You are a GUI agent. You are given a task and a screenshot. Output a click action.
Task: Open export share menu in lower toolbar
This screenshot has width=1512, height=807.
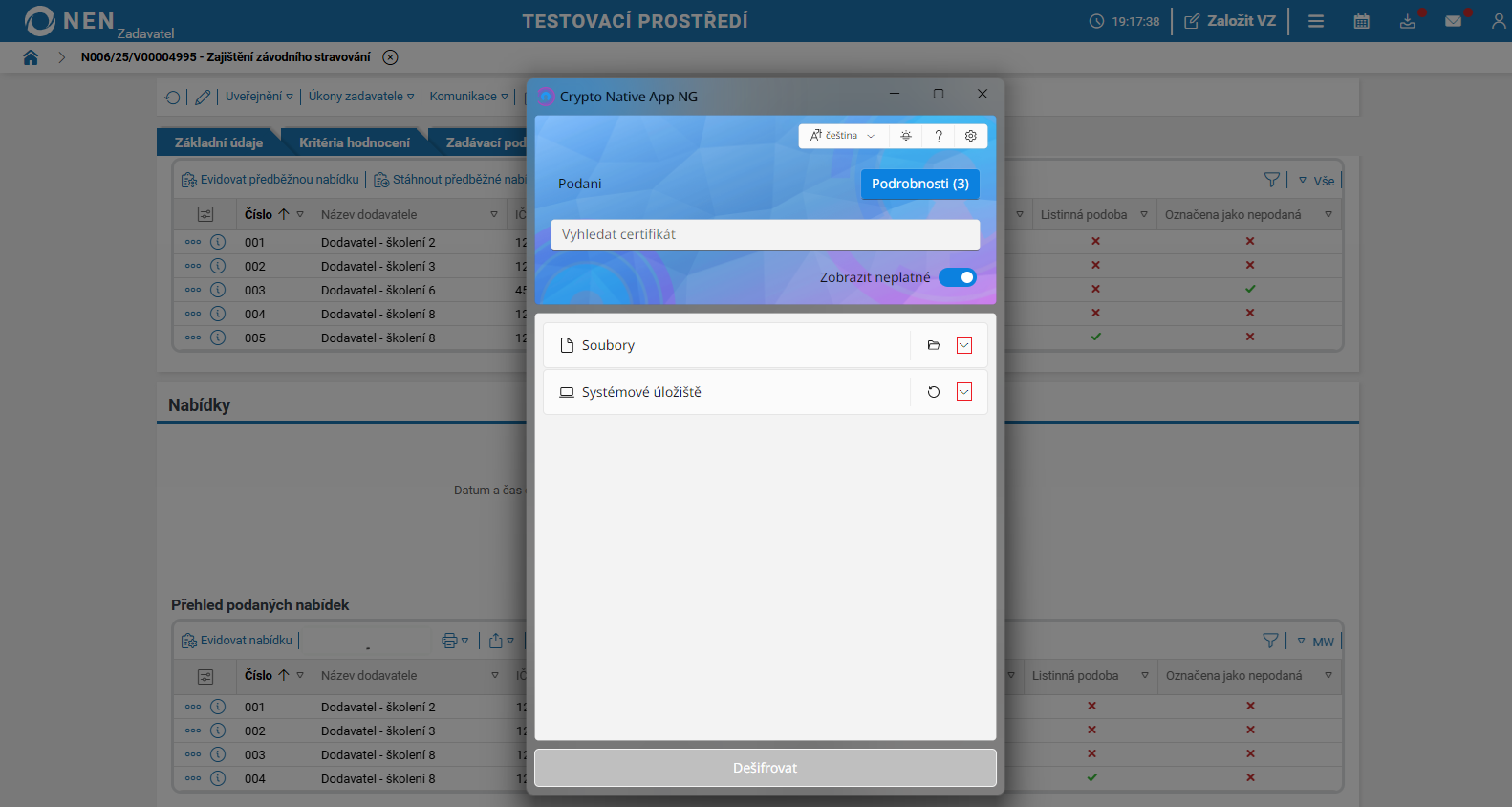tap(502, 641)
